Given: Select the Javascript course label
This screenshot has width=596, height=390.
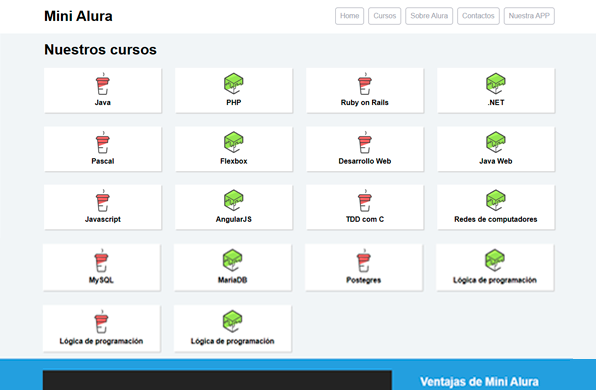Looking at the screenshot, I should (103, 219).
